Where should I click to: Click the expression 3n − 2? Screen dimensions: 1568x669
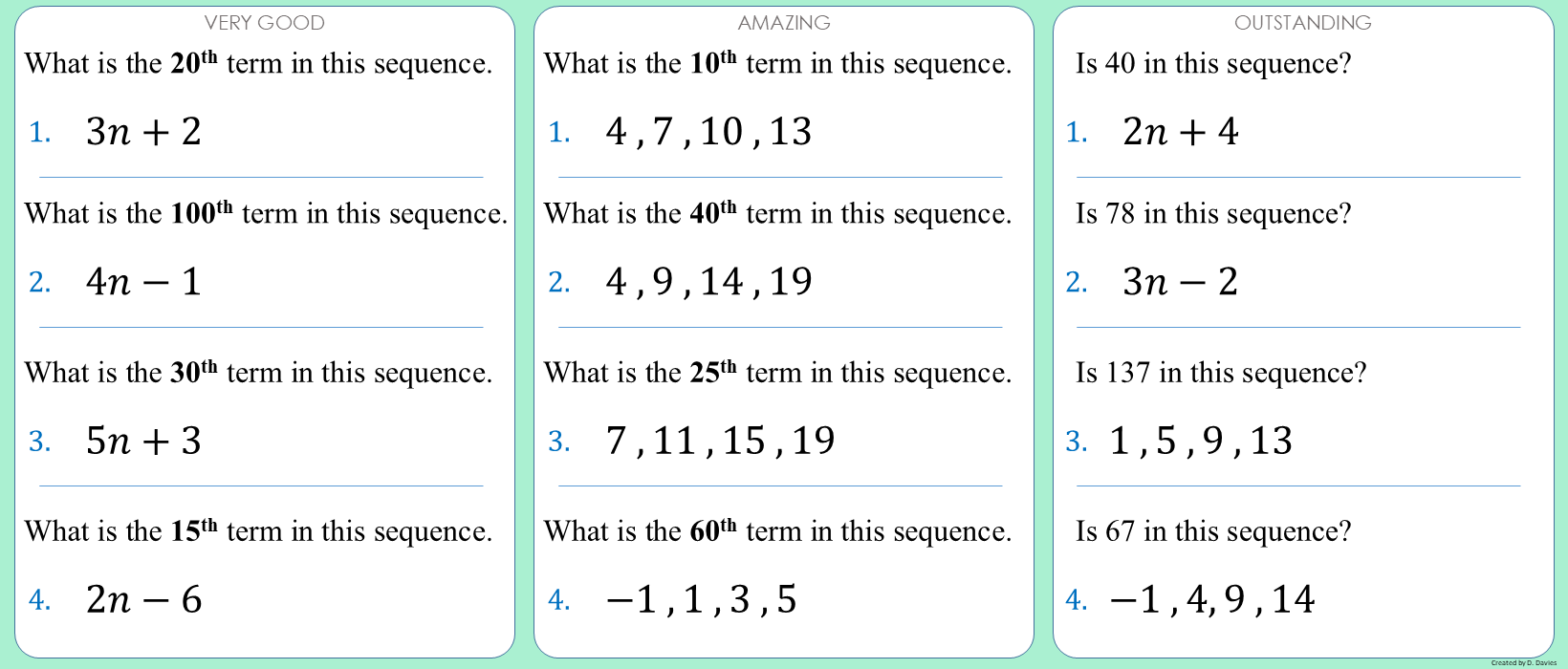click(1180, 282)
